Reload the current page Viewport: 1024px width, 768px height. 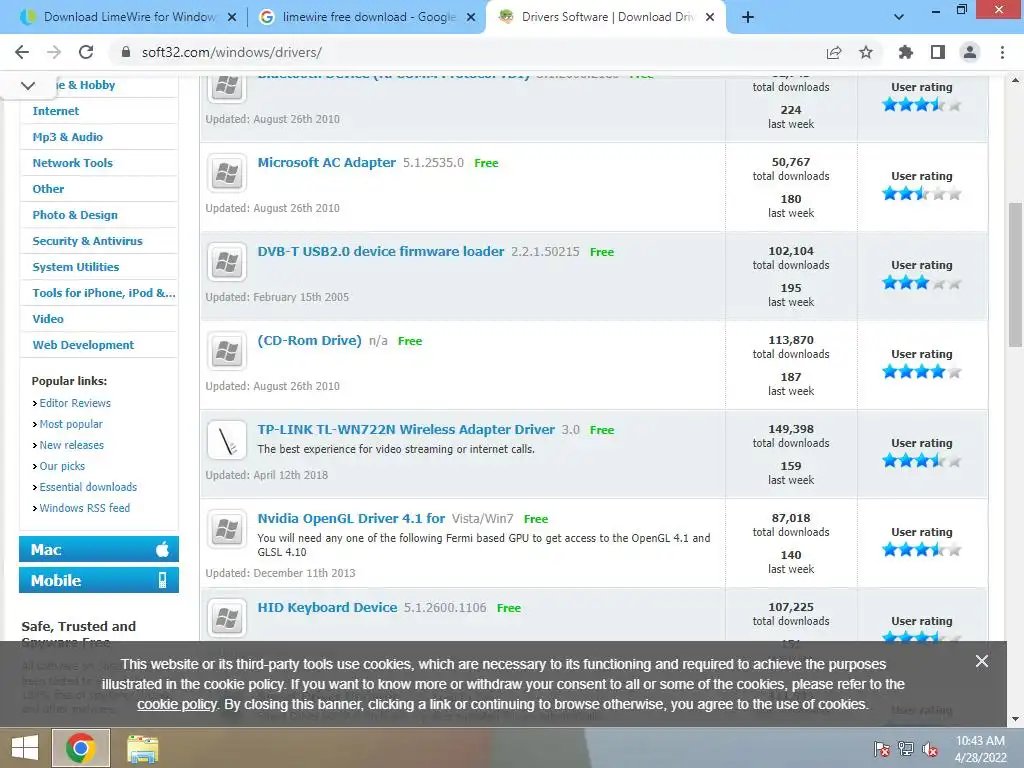click(86, 52)
